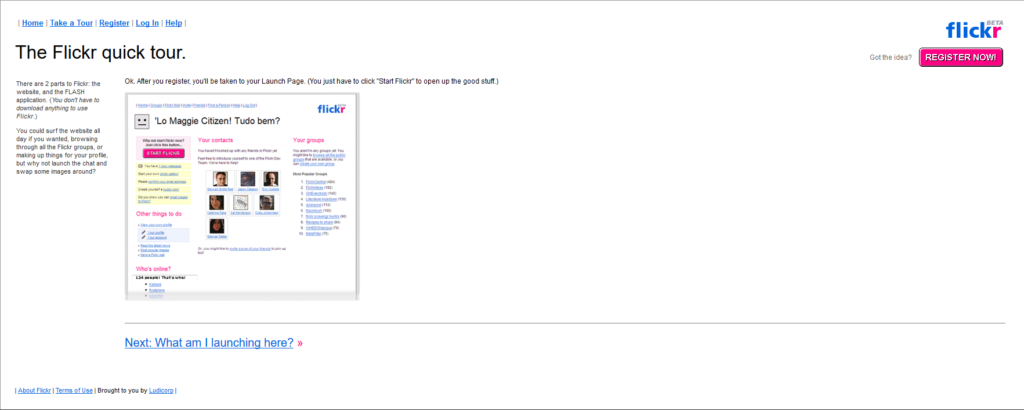Open the Terms of Use footer link
Viewport: 1024px width, 410px height.
(x=74, y=390)
